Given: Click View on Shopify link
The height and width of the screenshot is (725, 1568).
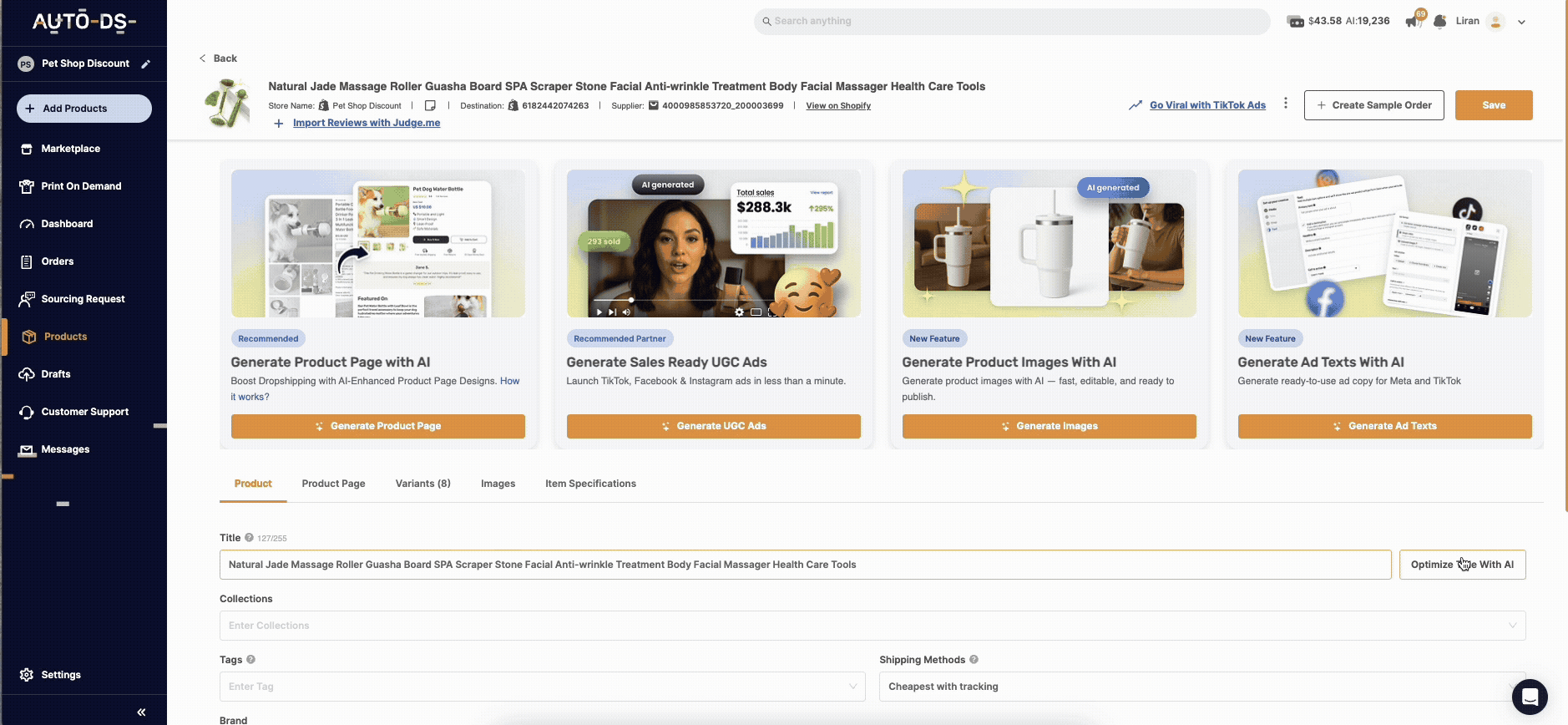Looking at the screenshot, I should (x=838, y=106).
